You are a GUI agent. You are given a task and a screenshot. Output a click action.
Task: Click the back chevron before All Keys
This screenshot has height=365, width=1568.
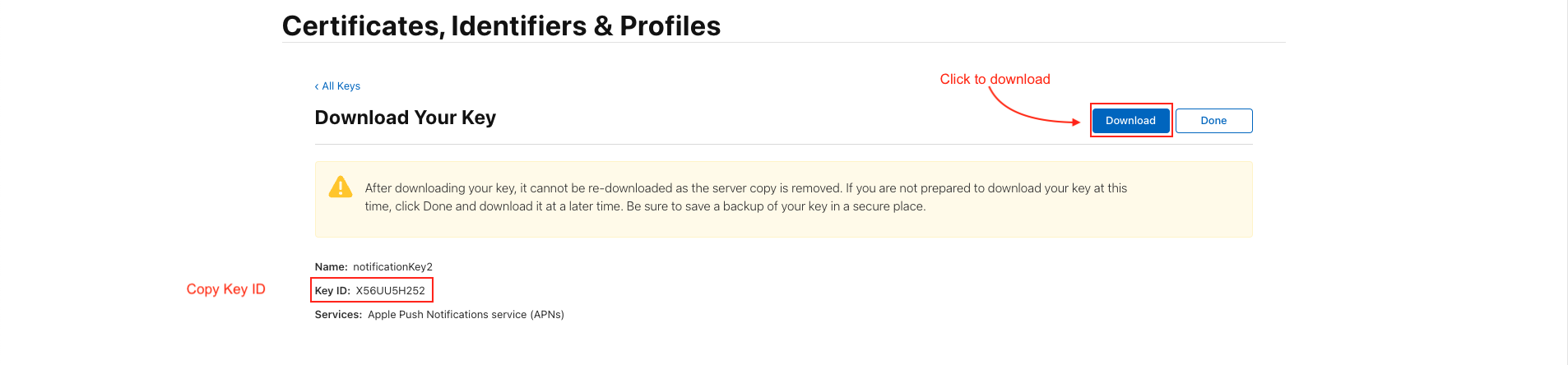317,86
